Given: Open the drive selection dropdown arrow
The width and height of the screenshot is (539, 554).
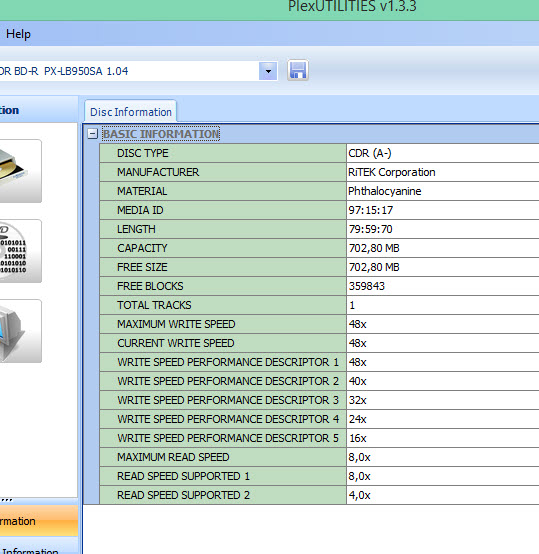Looking at the screenshot, I should 268,71.
